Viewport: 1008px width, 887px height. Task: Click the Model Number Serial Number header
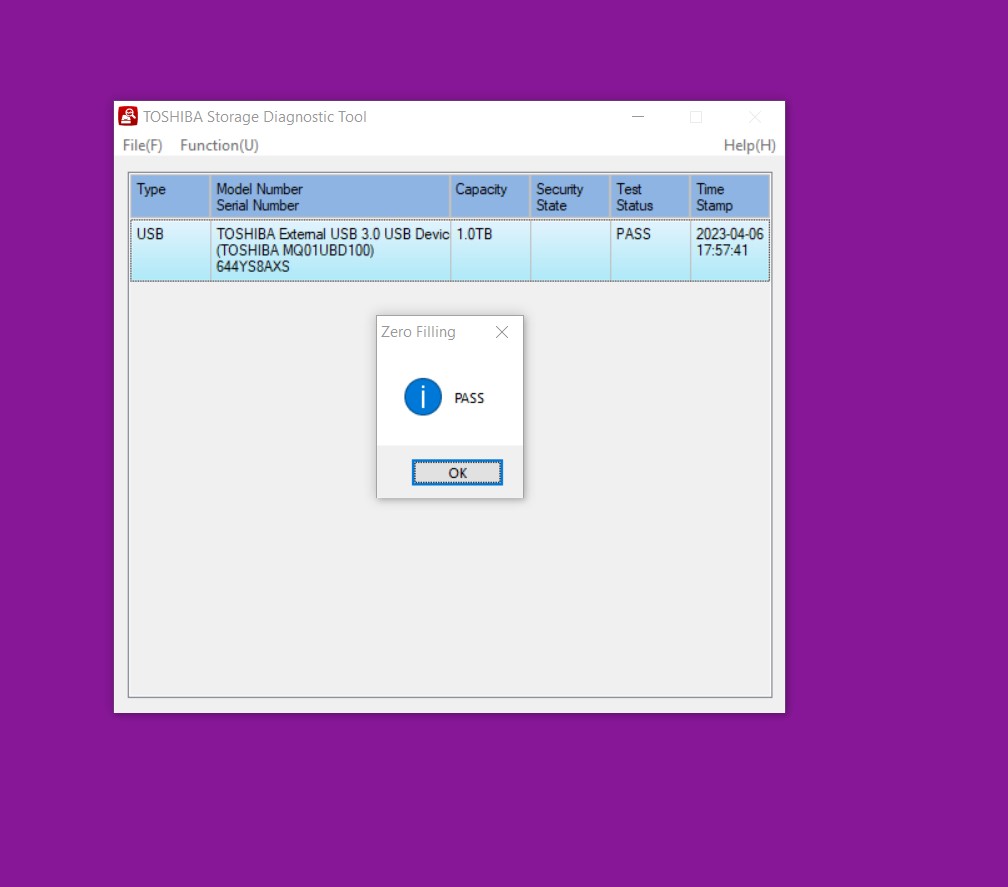pyautogui.click(x=330, y=197)
